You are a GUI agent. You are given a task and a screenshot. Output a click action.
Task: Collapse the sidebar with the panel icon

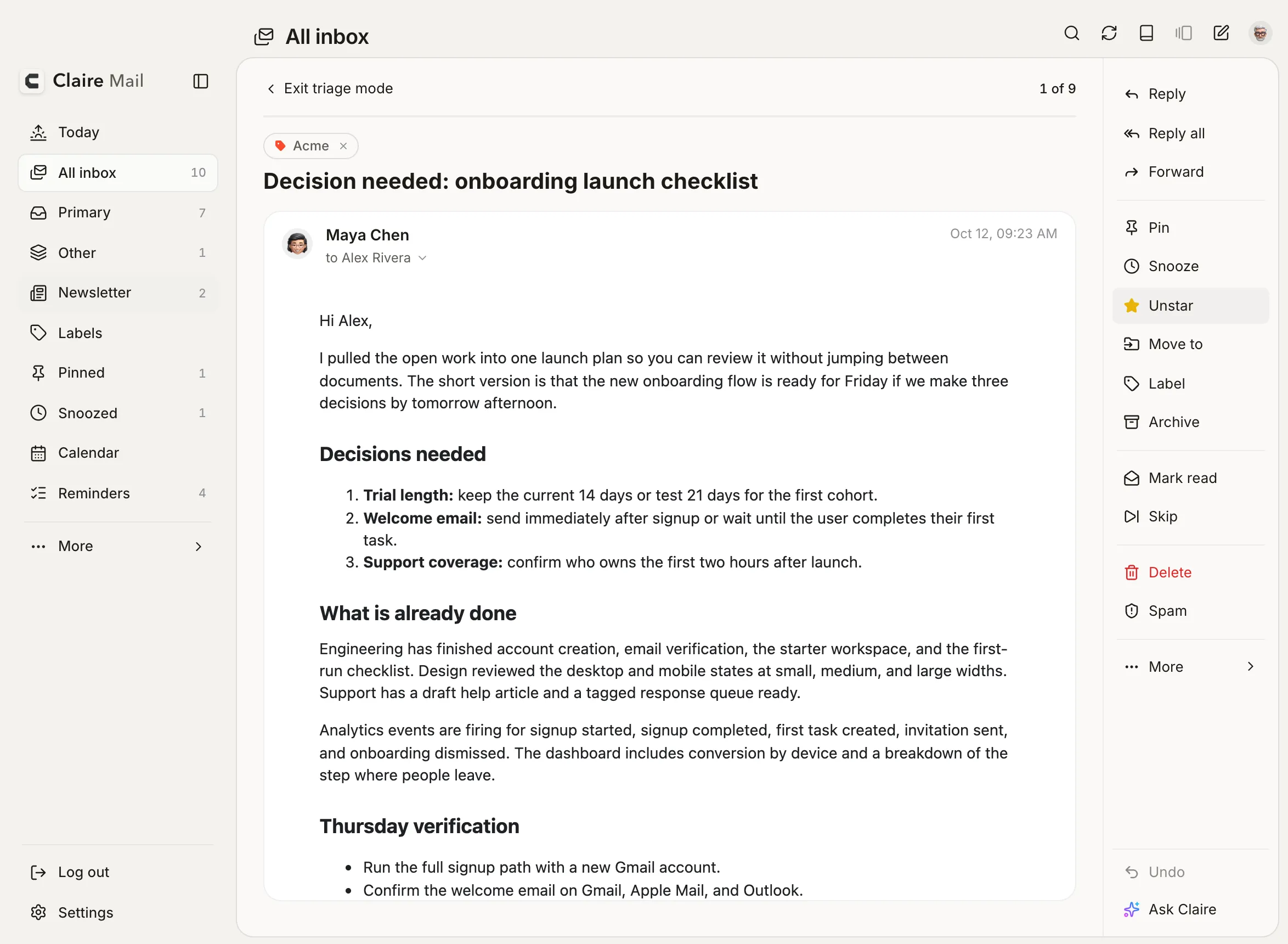coord(200,81)
